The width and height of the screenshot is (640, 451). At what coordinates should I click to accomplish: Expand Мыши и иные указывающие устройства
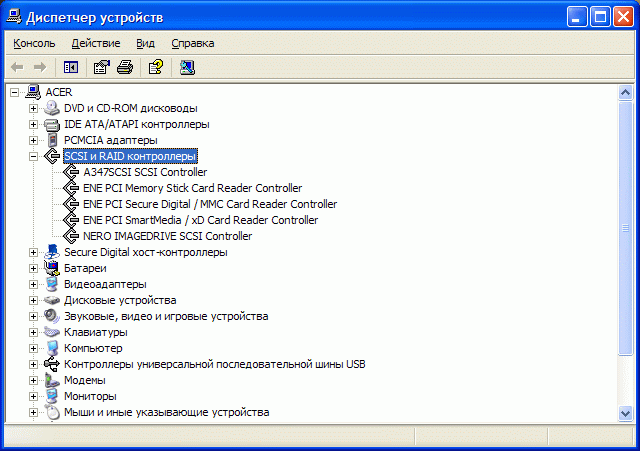[33, 412]
